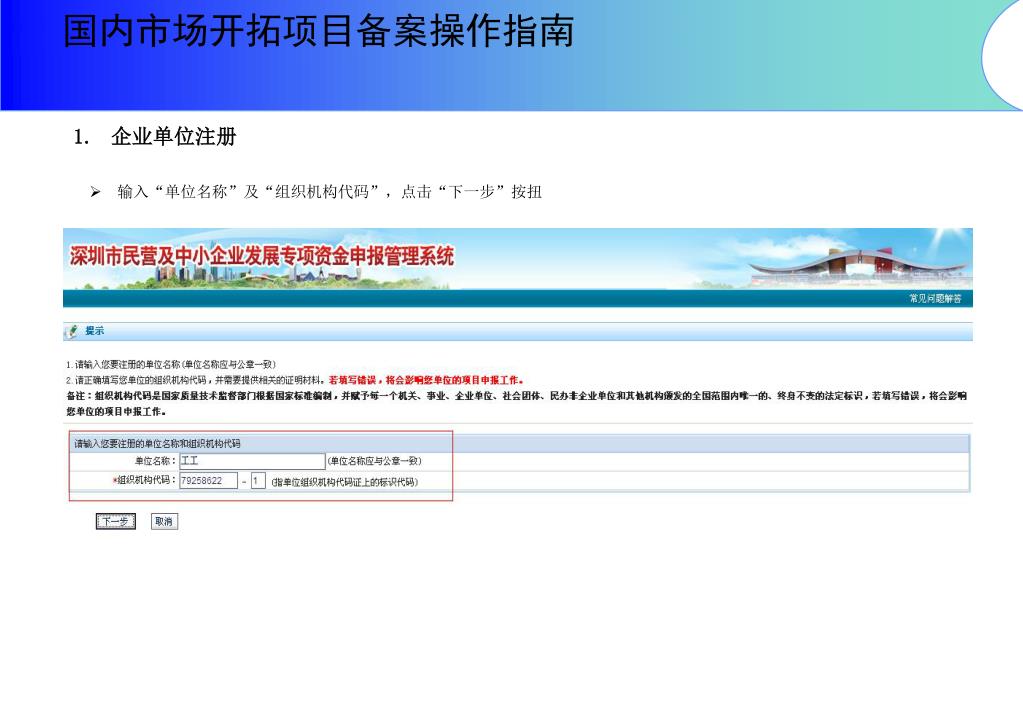Click the hint (单位名称应与公章一致) beside the field
This screenshot has height=708, width=1023.
(374, 461)
